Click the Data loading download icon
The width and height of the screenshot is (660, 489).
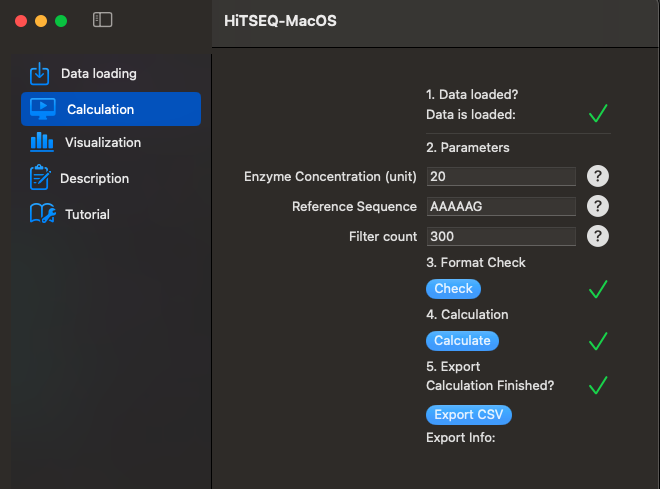[39, 74]
